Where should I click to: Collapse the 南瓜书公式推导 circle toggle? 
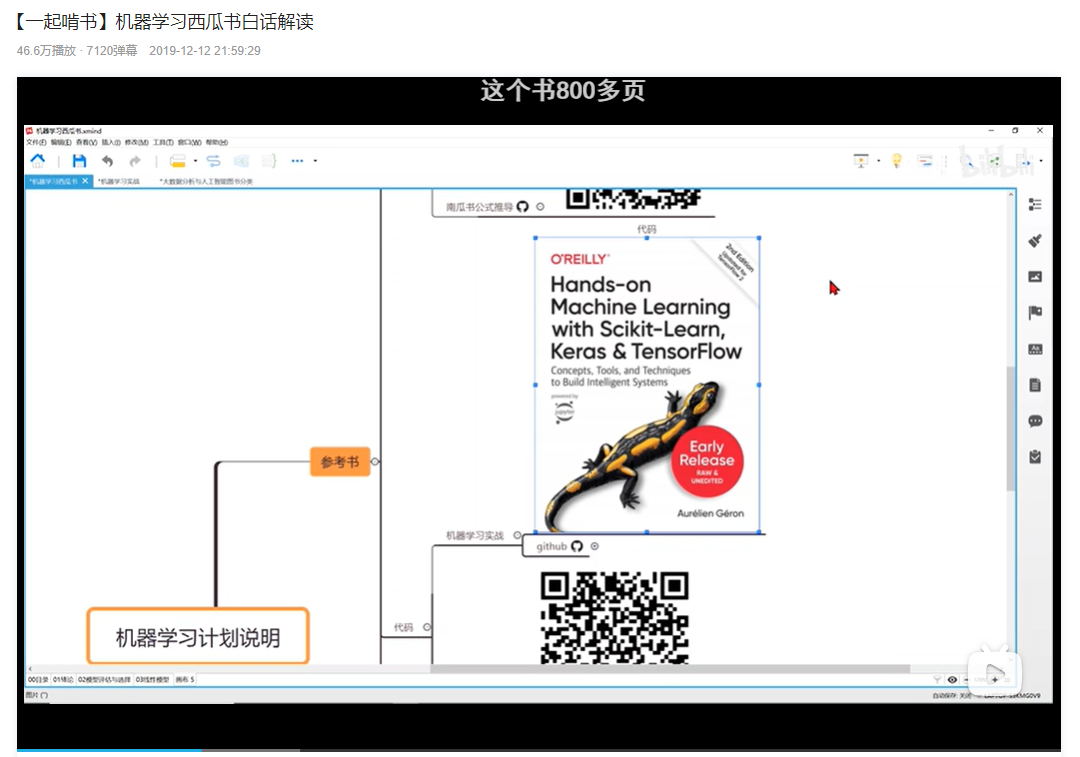point(540,207)
